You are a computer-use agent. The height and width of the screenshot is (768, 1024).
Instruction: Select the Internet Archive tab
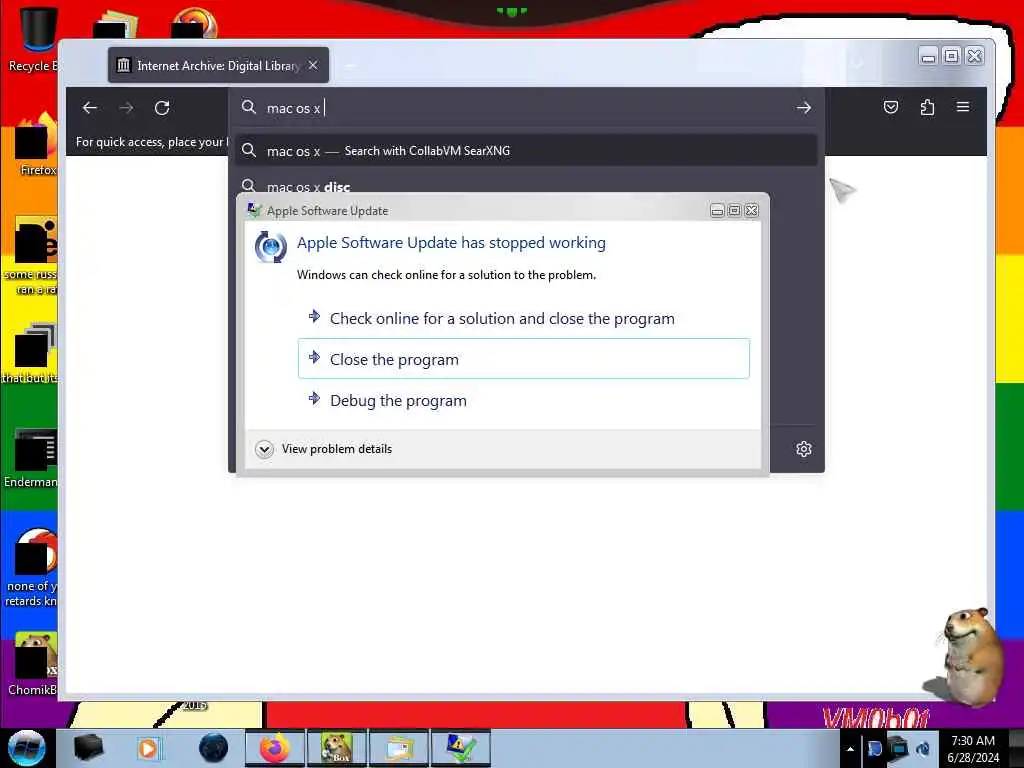(x=218, y=65)
